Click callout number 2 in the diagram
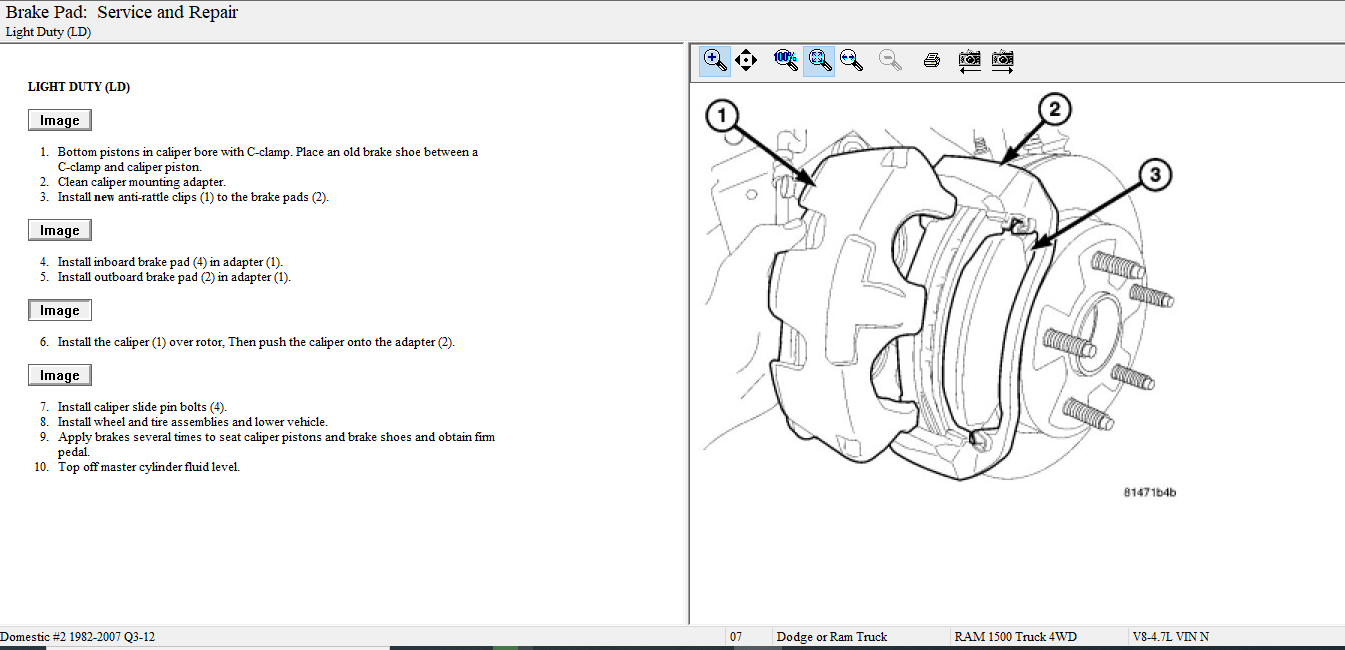Viewport: 1345px width, 650px height. click(x=1054, y=109)
